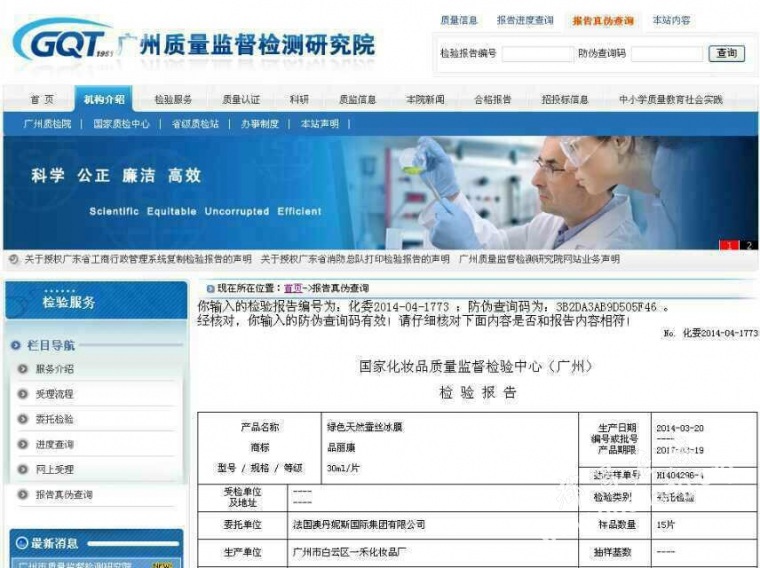Open 检验服务 navigation item
This screenshot has height=568, width=760.
point(173,99)
